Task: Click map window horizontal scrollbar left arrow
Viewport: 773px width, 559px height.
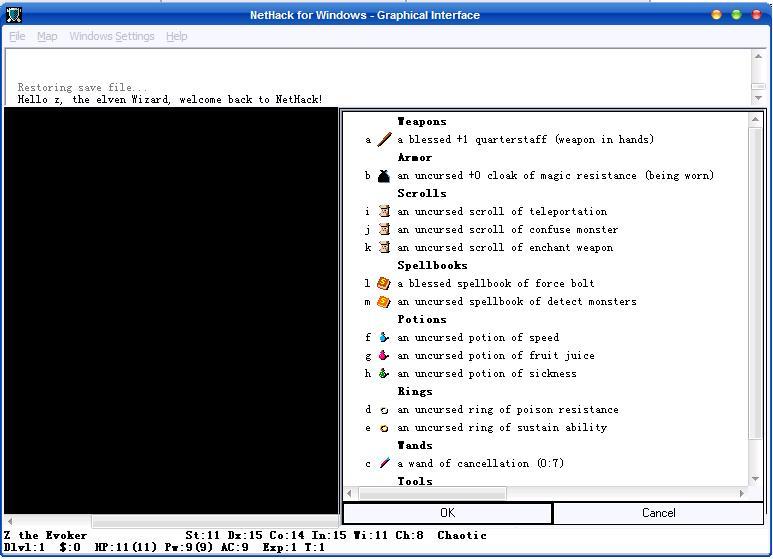Action: tap(10, 521)
